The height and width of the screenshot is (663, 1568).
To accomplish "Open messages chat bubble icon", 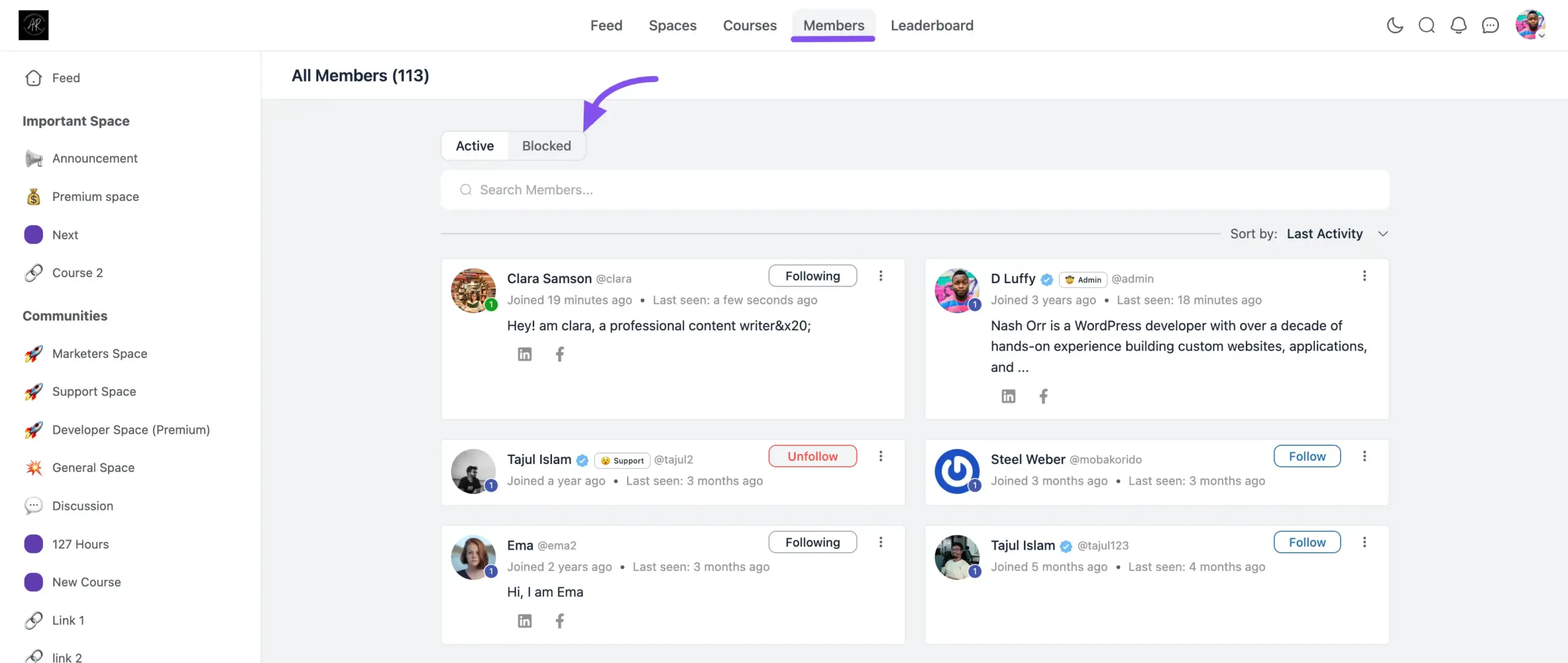I will 1490,25.
